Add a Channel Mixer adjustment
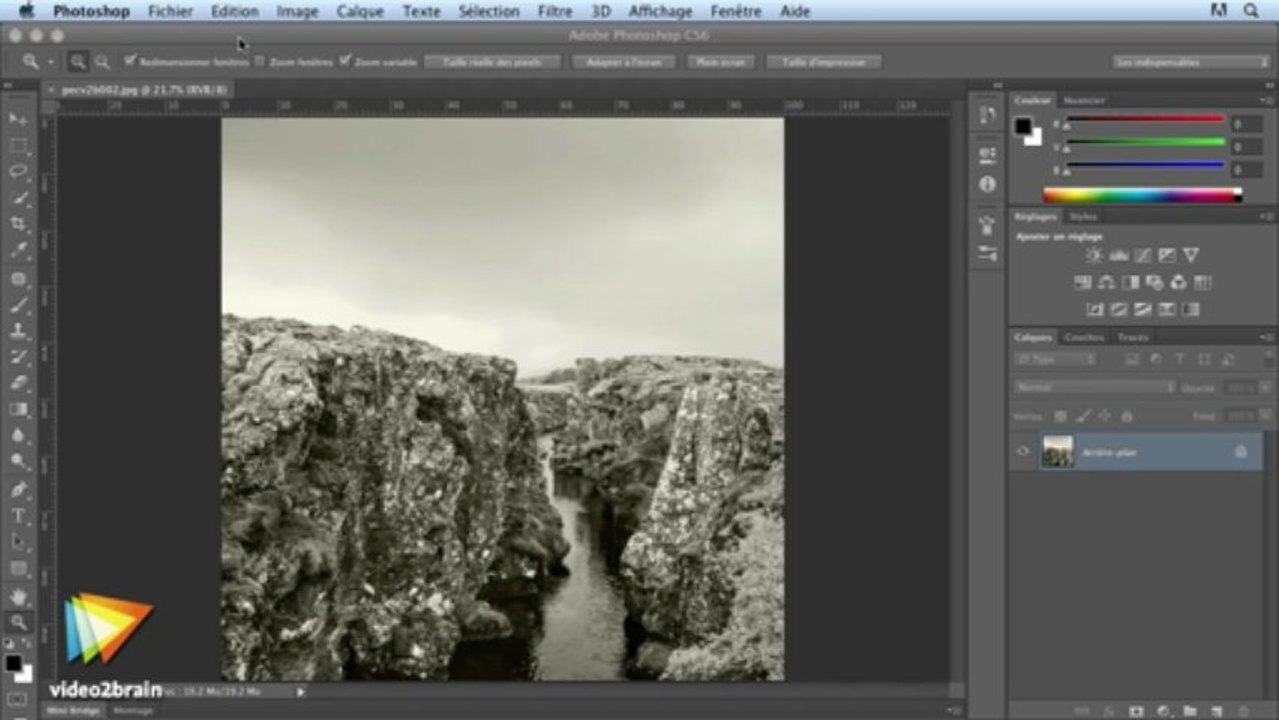This screenshot has height=720, width=1279. coord(1178,283)
